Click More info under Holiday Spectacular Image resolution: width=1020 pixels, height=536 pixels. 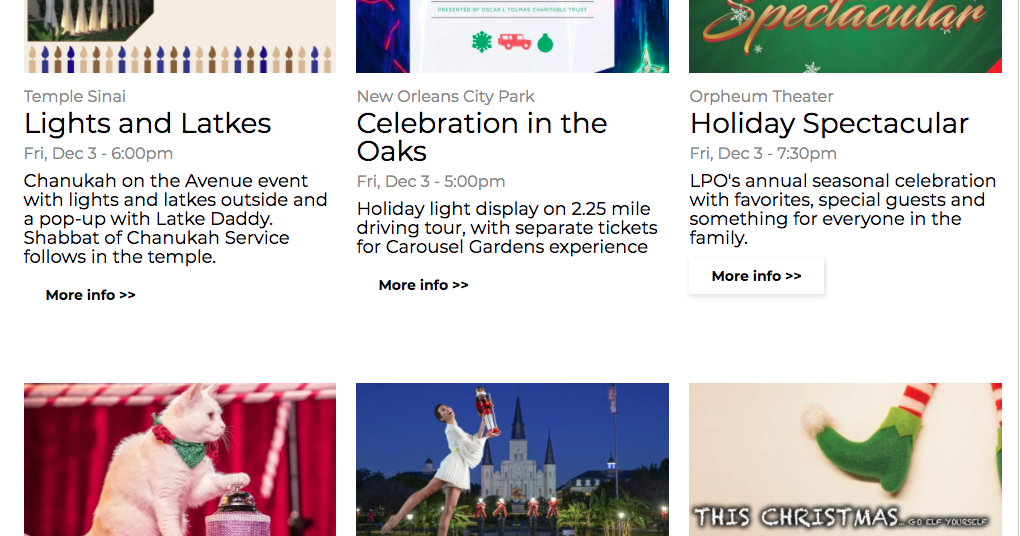click(x=756, y=276)
